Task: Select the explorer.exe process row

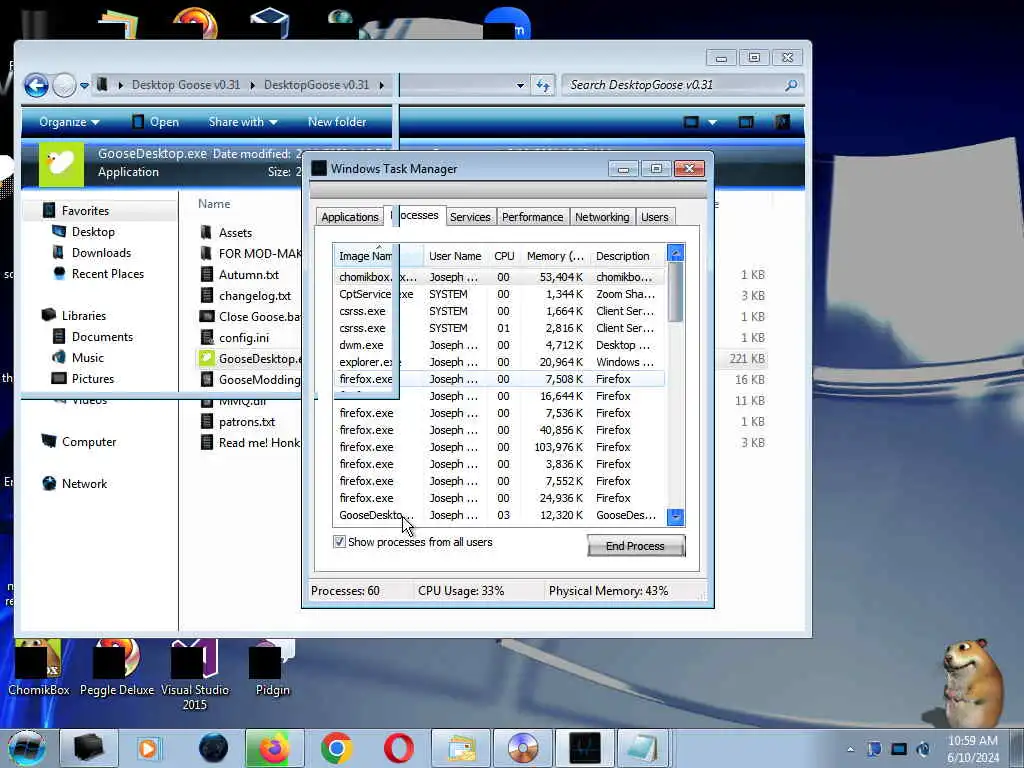Action: point(499,362)
